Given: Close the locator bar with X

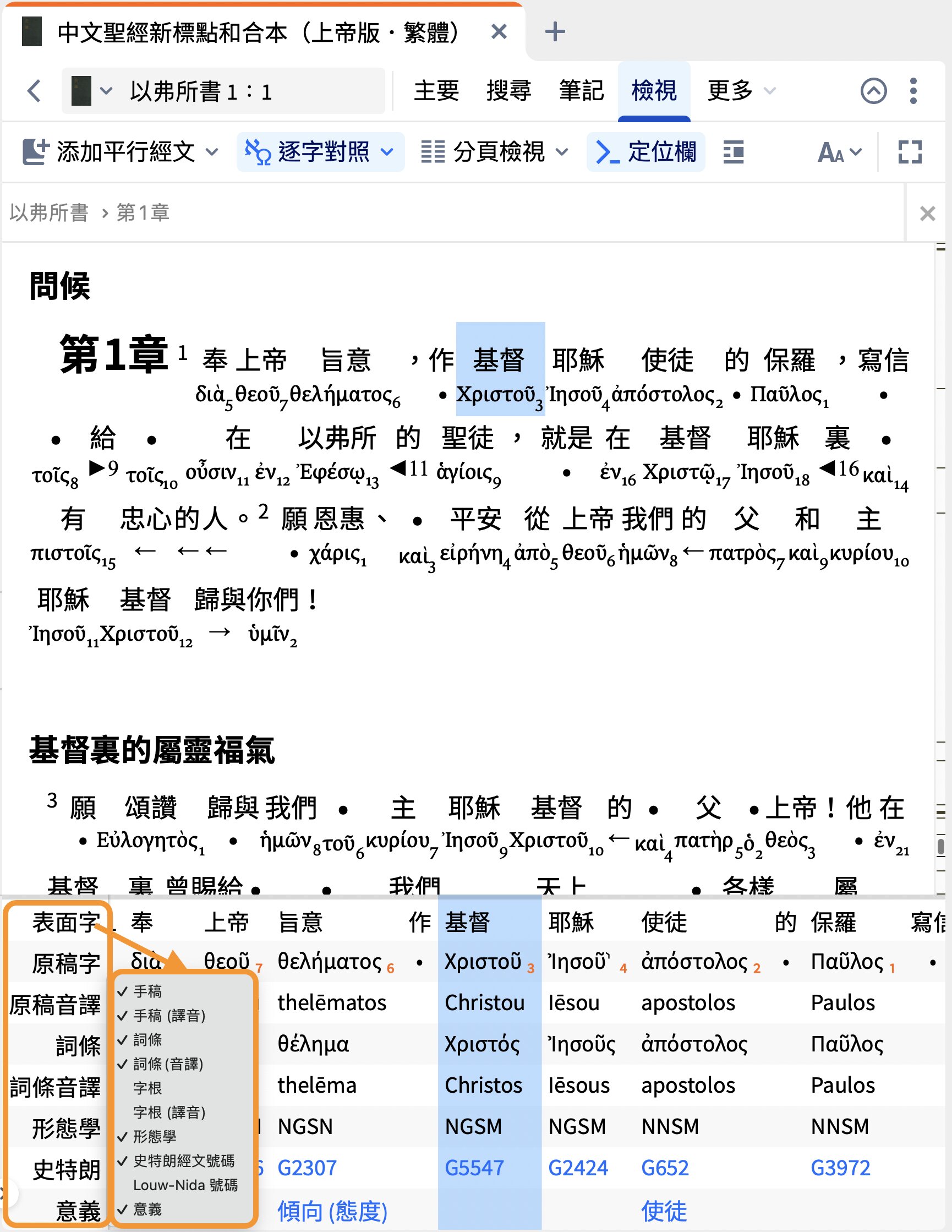Looking at the screenshot, I should pyautogui.click(x=927, y=213).
